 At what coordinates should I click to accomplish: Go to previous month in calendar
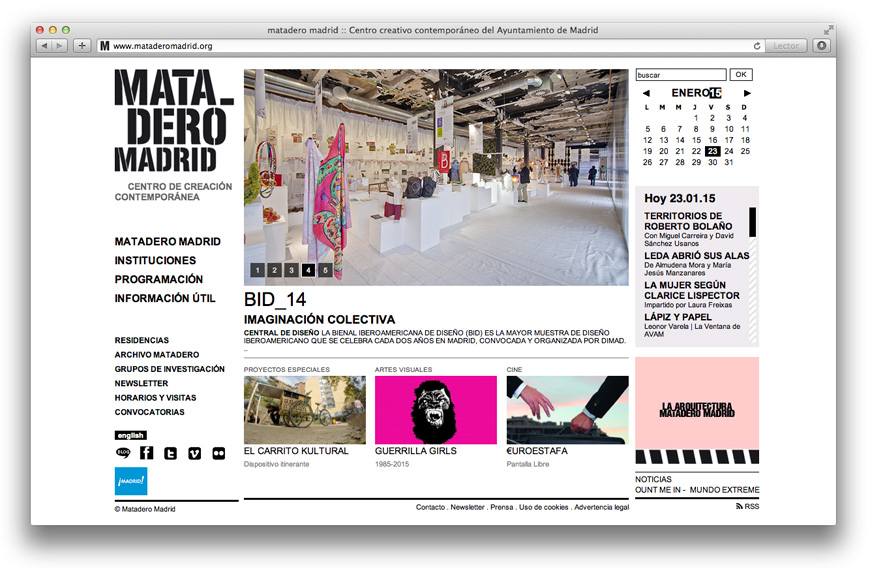(646, 93)
